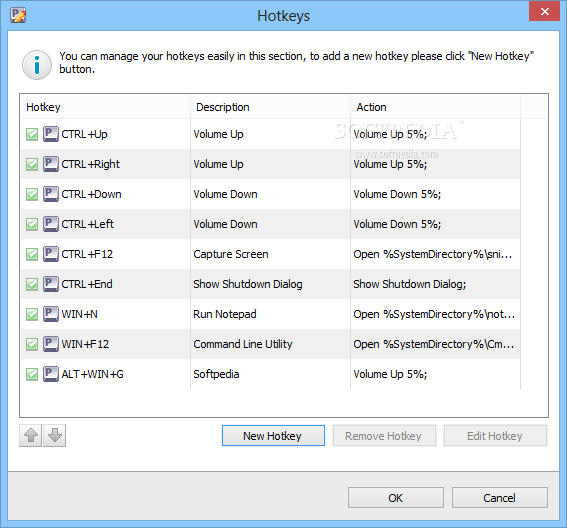This screenshot has width=567, height=528.
Task: Click the Volume Down 5%; action in CTRL+Down row
Action: (397, 194)
